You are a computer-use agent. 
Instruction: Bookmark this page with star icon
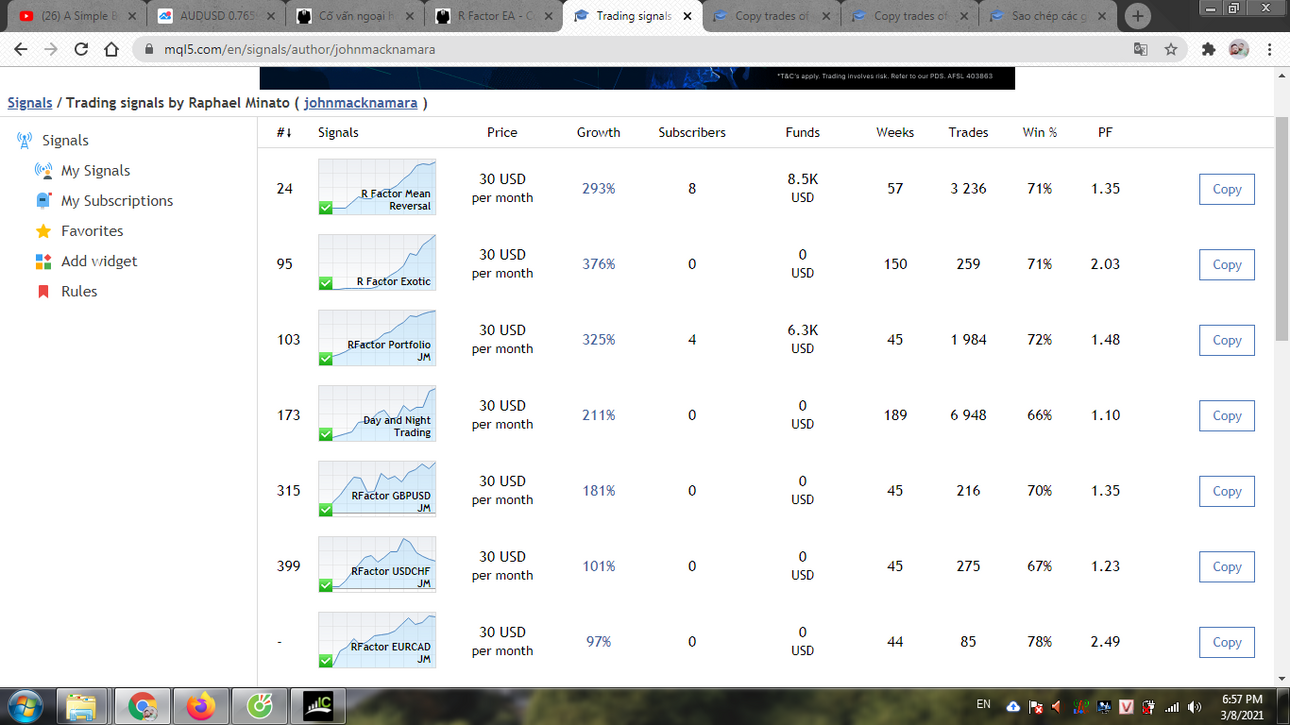1171,49
